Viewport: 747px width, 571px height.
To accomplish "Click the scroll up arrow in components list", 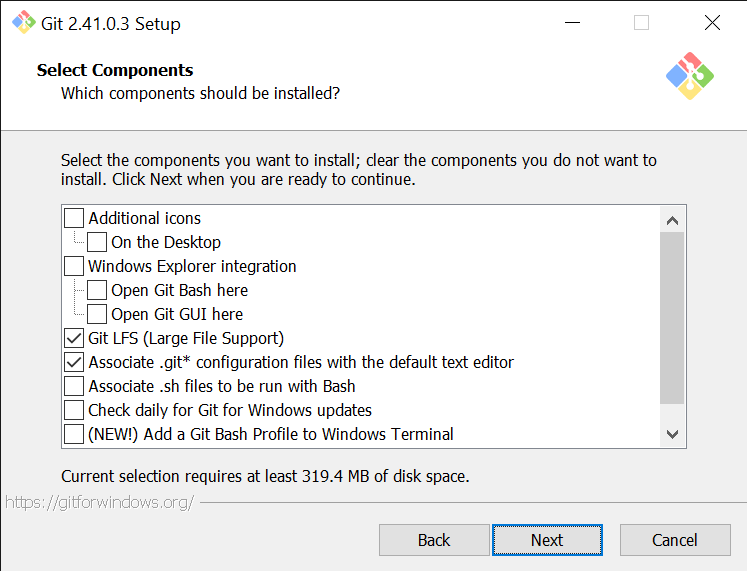I will tap(672, 220).
